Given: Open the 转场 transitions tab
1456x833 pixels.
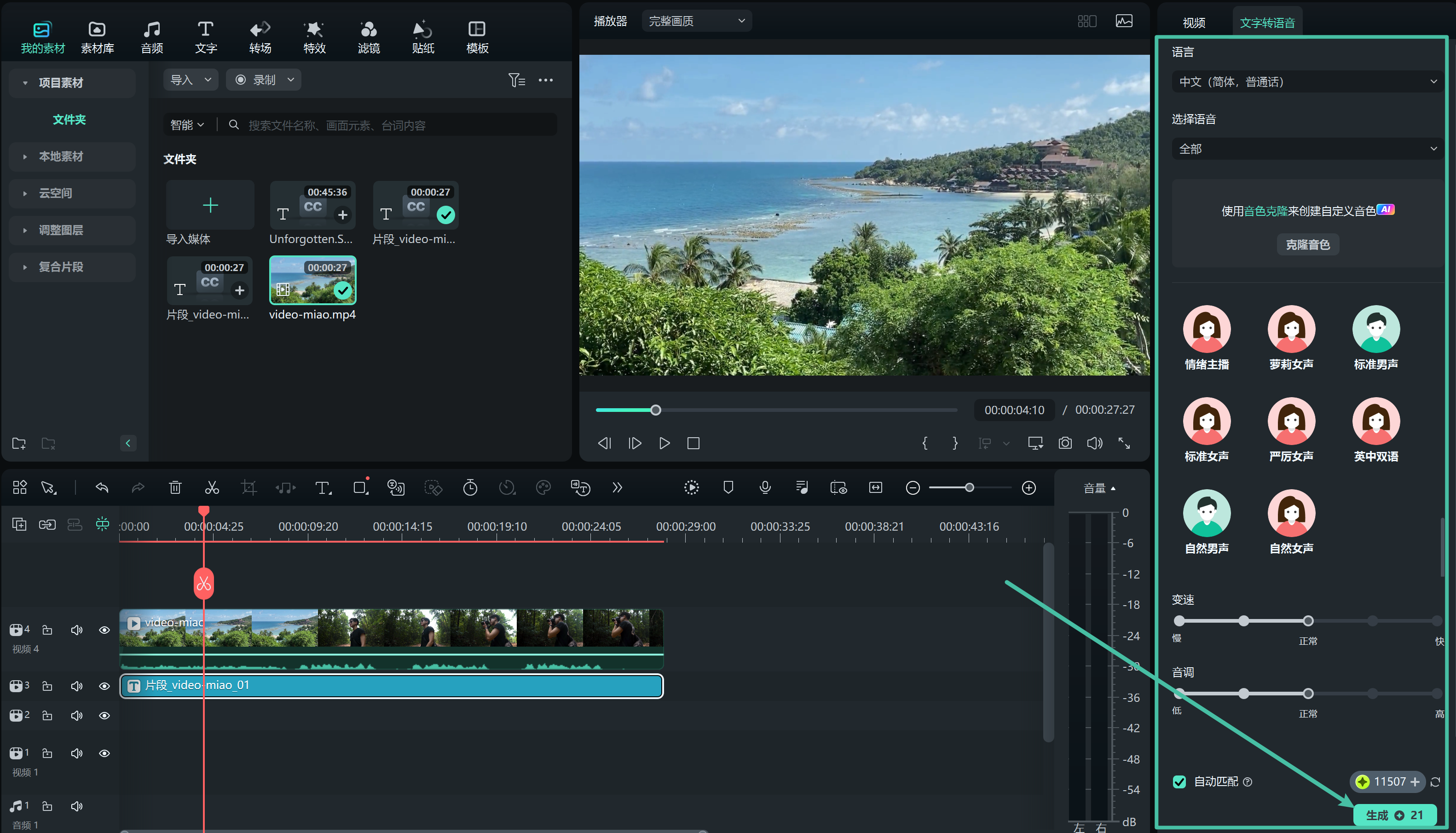Looking at the screenshot, I should coord(260,37).
